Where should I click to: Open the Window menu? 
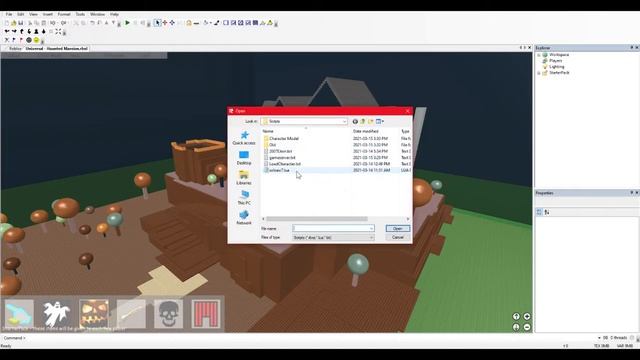[97, 14]
